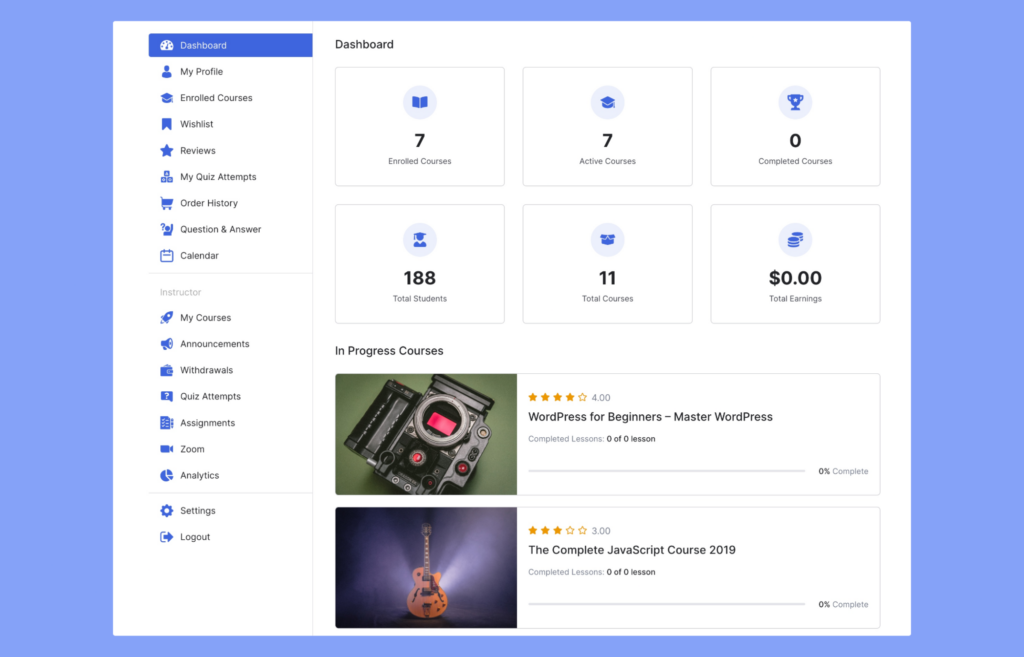Click the Total Earnings stat card
Screen dimensions: 1024x657
794,263
